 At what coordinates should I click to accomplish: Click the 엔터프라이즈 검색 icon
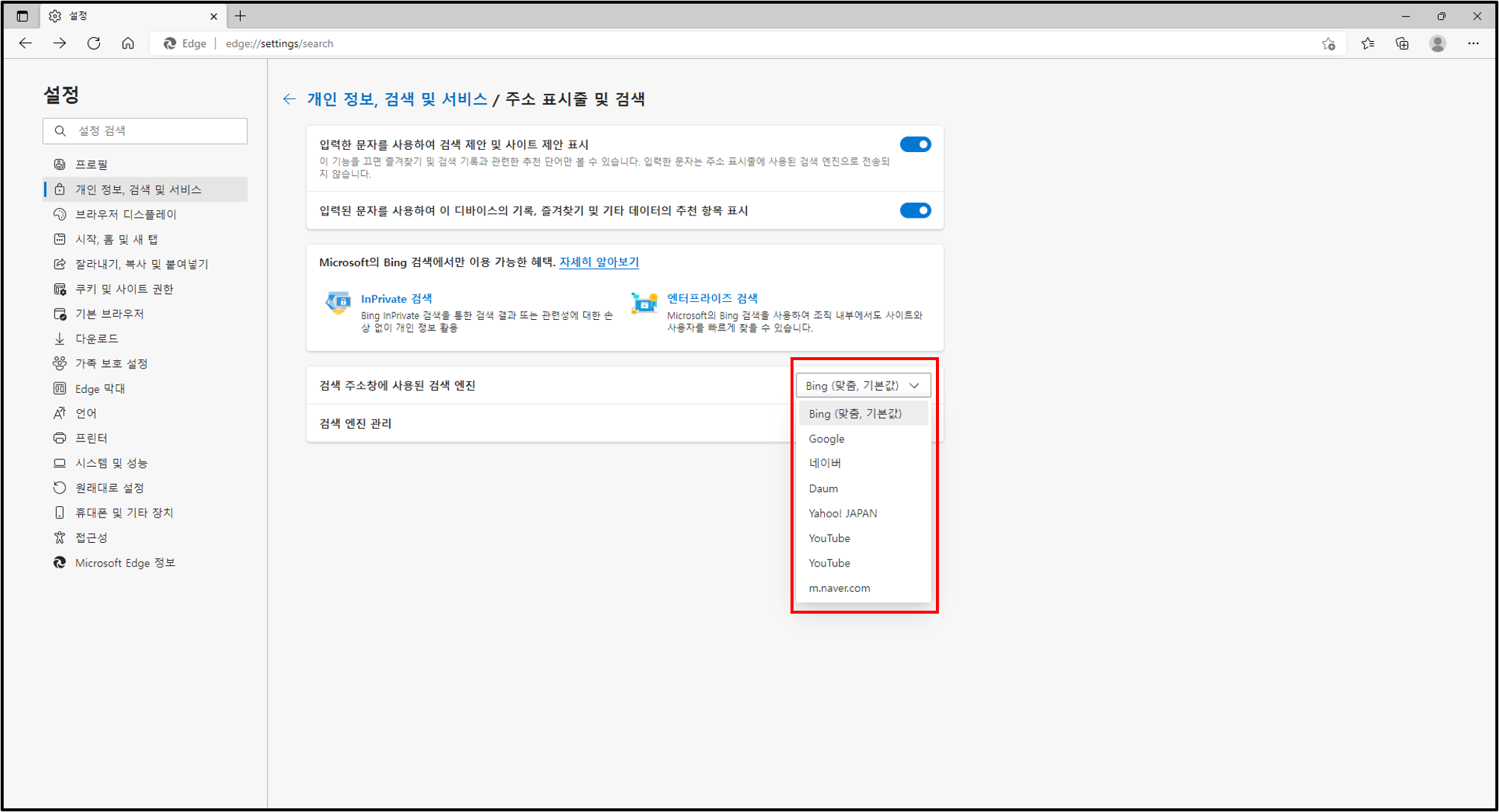[644, 303]
